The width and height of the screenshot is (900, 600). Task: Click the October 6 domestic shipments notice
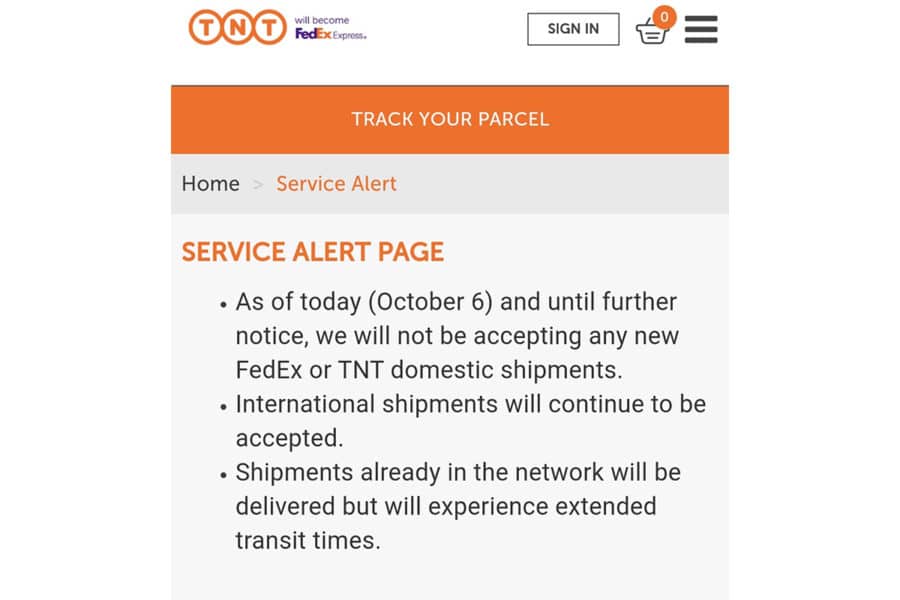457,336
